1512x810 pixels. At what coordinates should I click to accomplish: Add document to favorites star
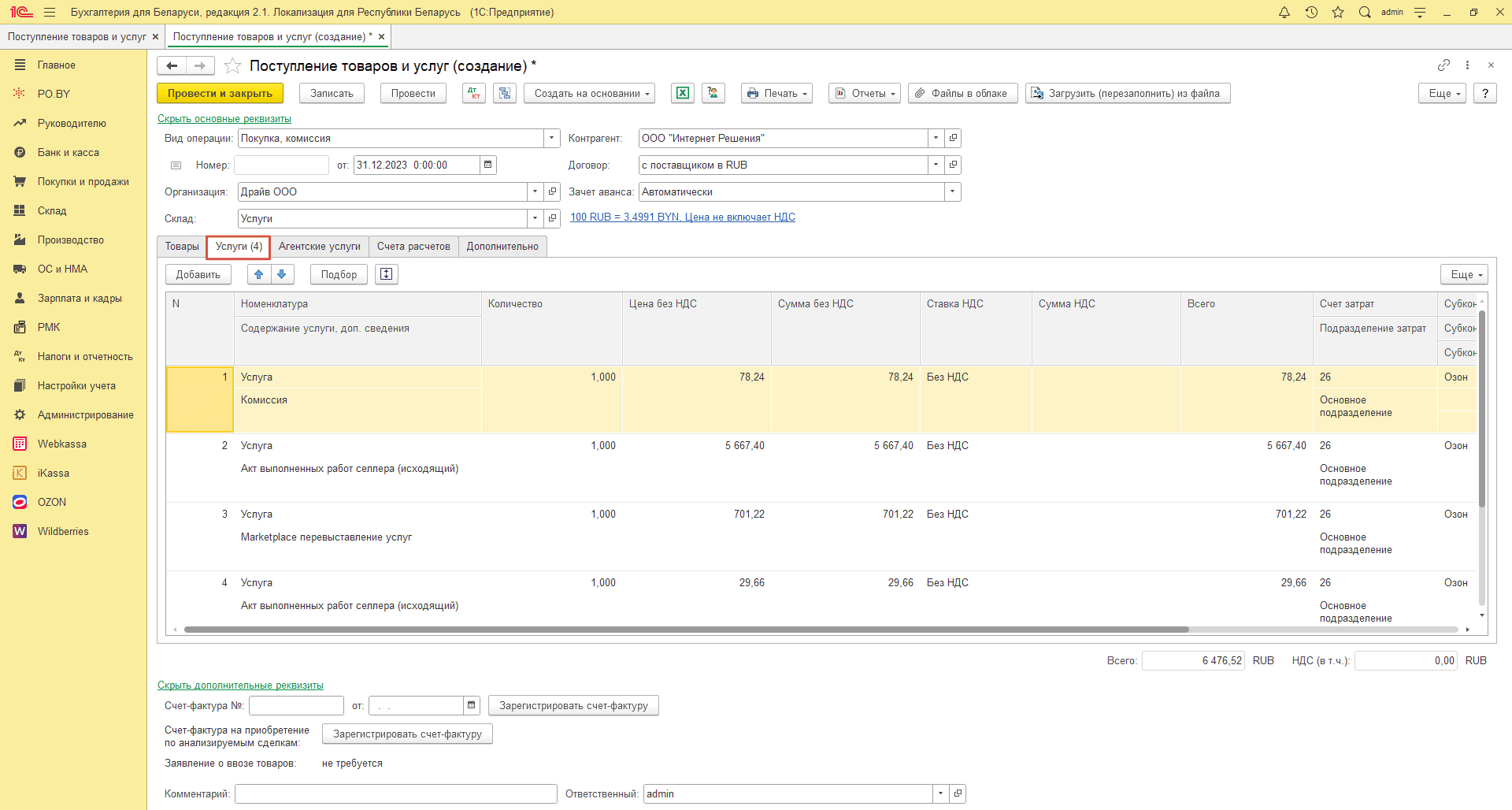[x=232, y=66]
